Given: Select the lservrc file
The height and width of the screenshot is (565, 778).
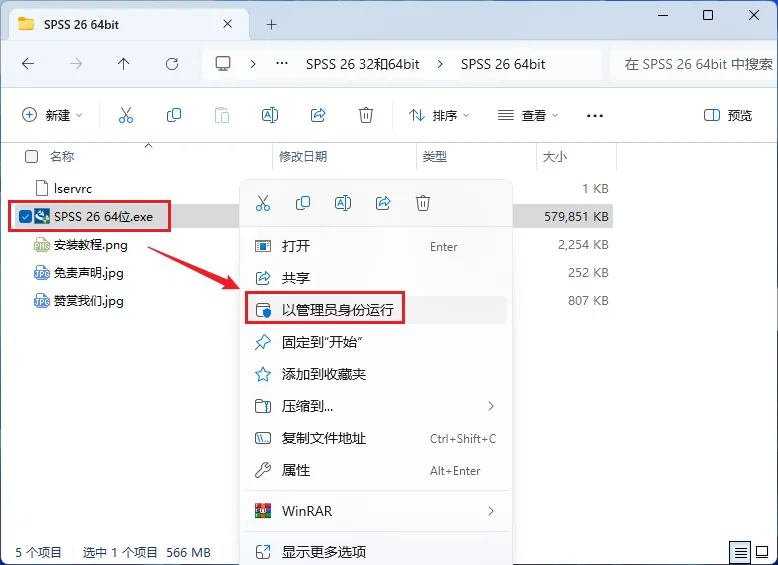Looking at the screenshot, I should [72, 188].
